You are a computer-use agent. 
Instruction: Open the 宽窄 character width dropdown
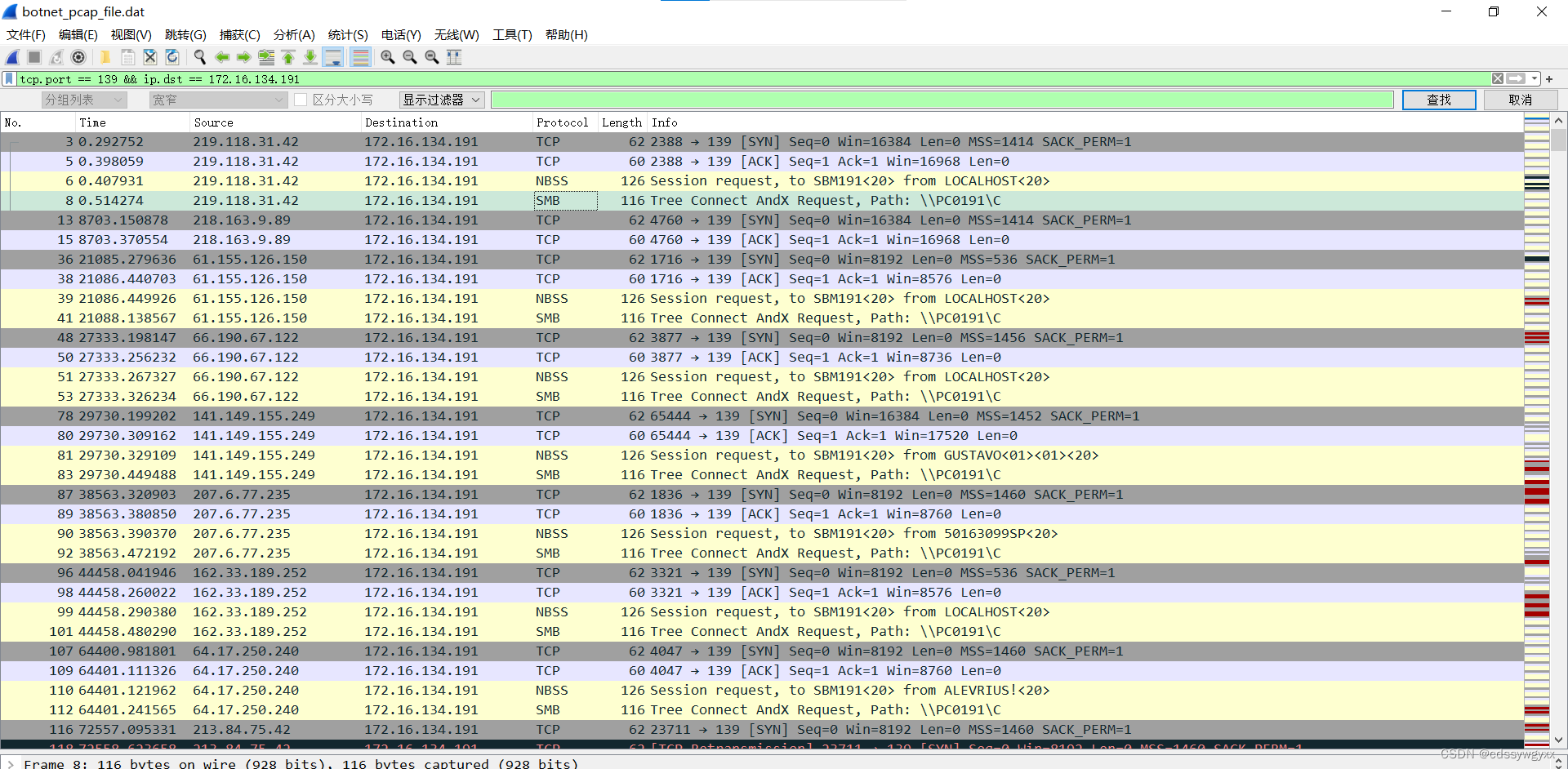pyautogui.click(x=218, y=100)
